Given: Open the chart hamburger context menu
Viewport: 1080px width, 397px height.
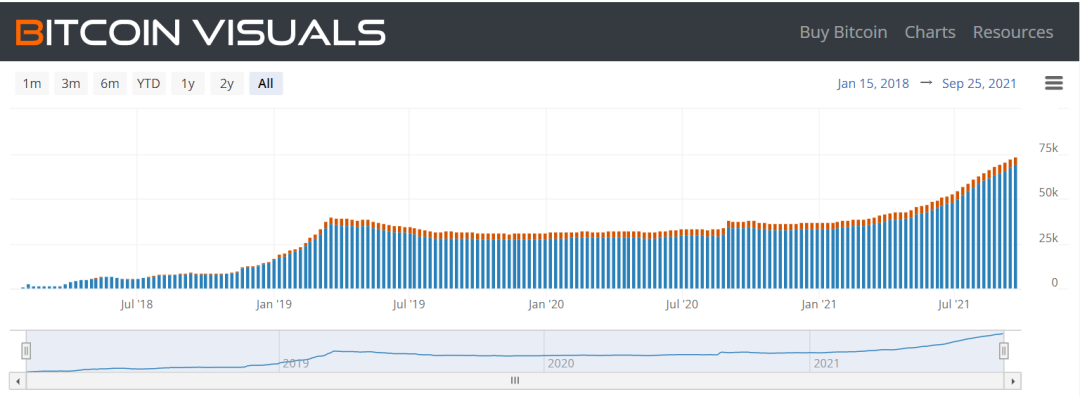Looking at the screenshot, I should coord(1054,83).
